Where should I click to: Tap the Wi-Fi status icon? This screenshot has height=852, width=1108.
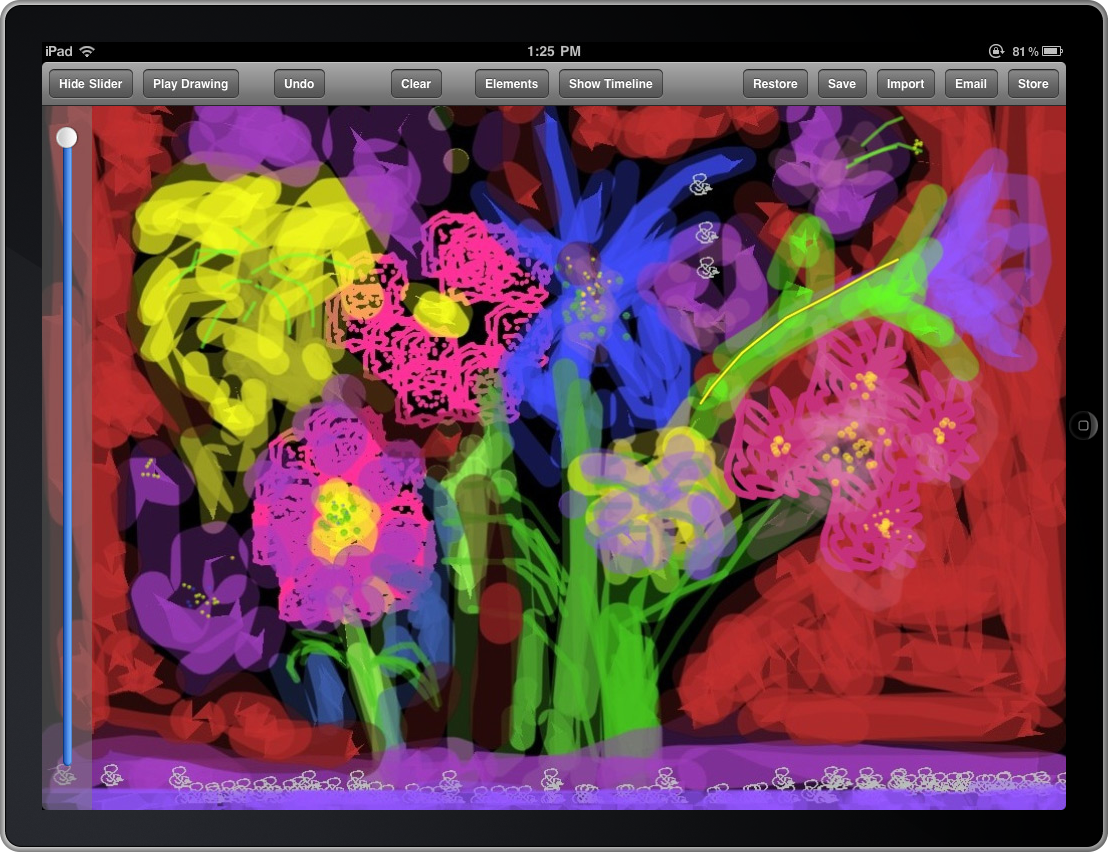87,51
